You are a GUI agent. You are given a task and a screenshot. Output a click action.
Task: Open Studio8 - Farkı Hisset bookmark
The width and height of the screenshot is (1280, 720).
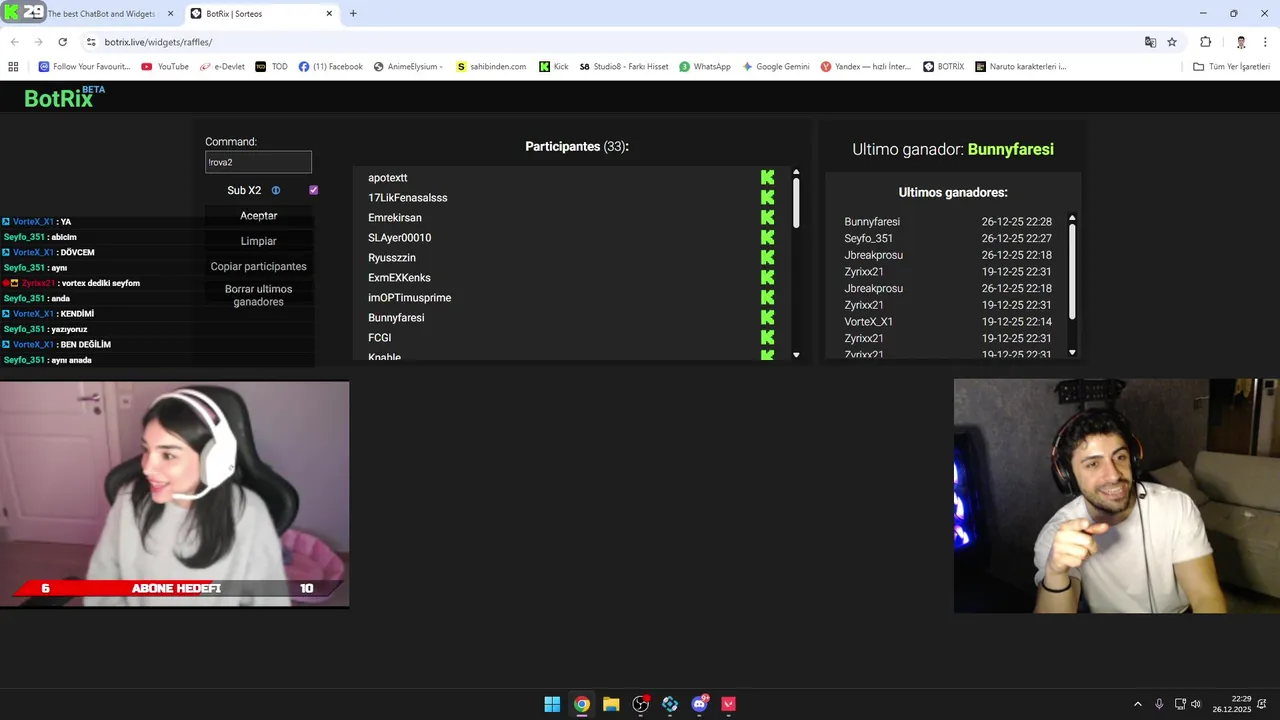624,66
